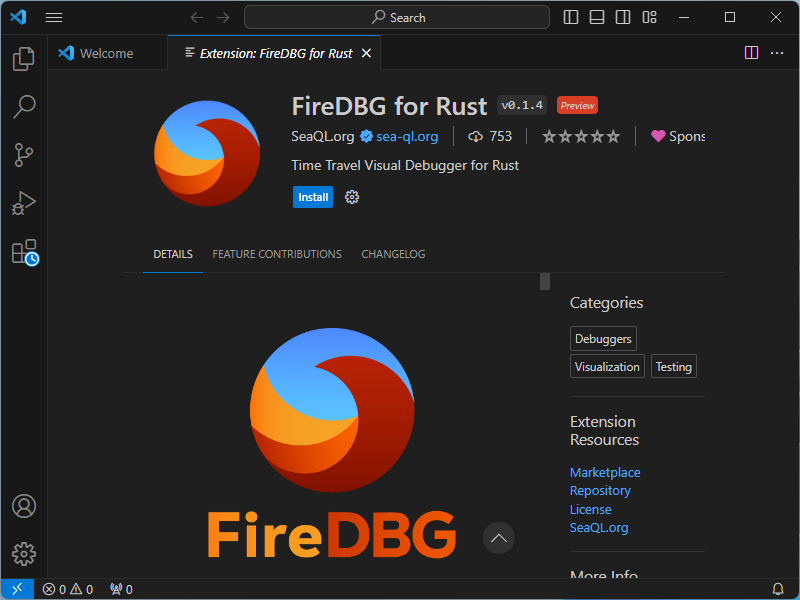Install the FireDBG extension
Viewport: 800px width, 600px height.
tap(313, 197)
